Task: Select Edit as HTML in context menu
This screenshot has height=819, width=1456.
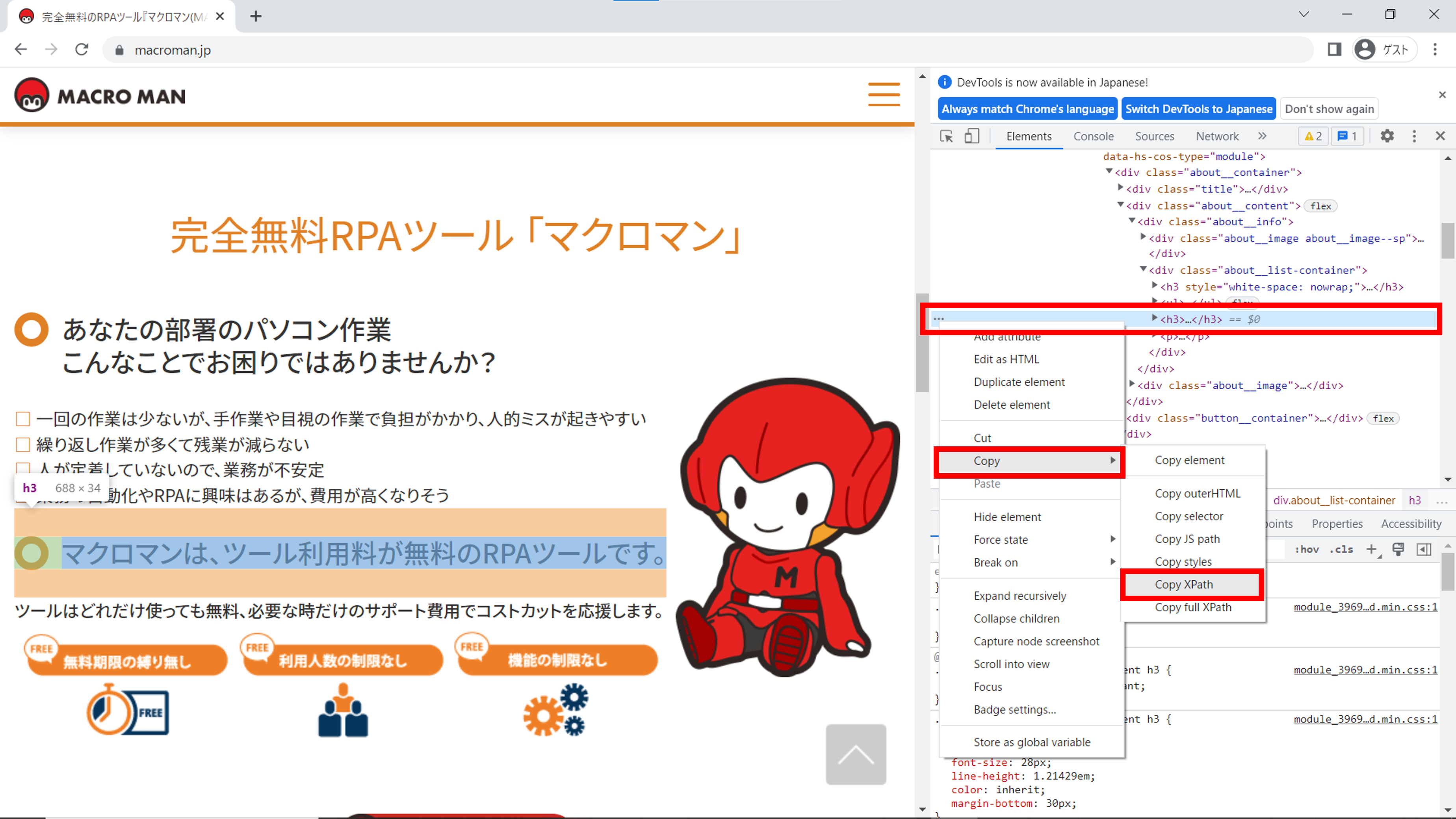Action: pyautogui.click(x=1031, y=359)
